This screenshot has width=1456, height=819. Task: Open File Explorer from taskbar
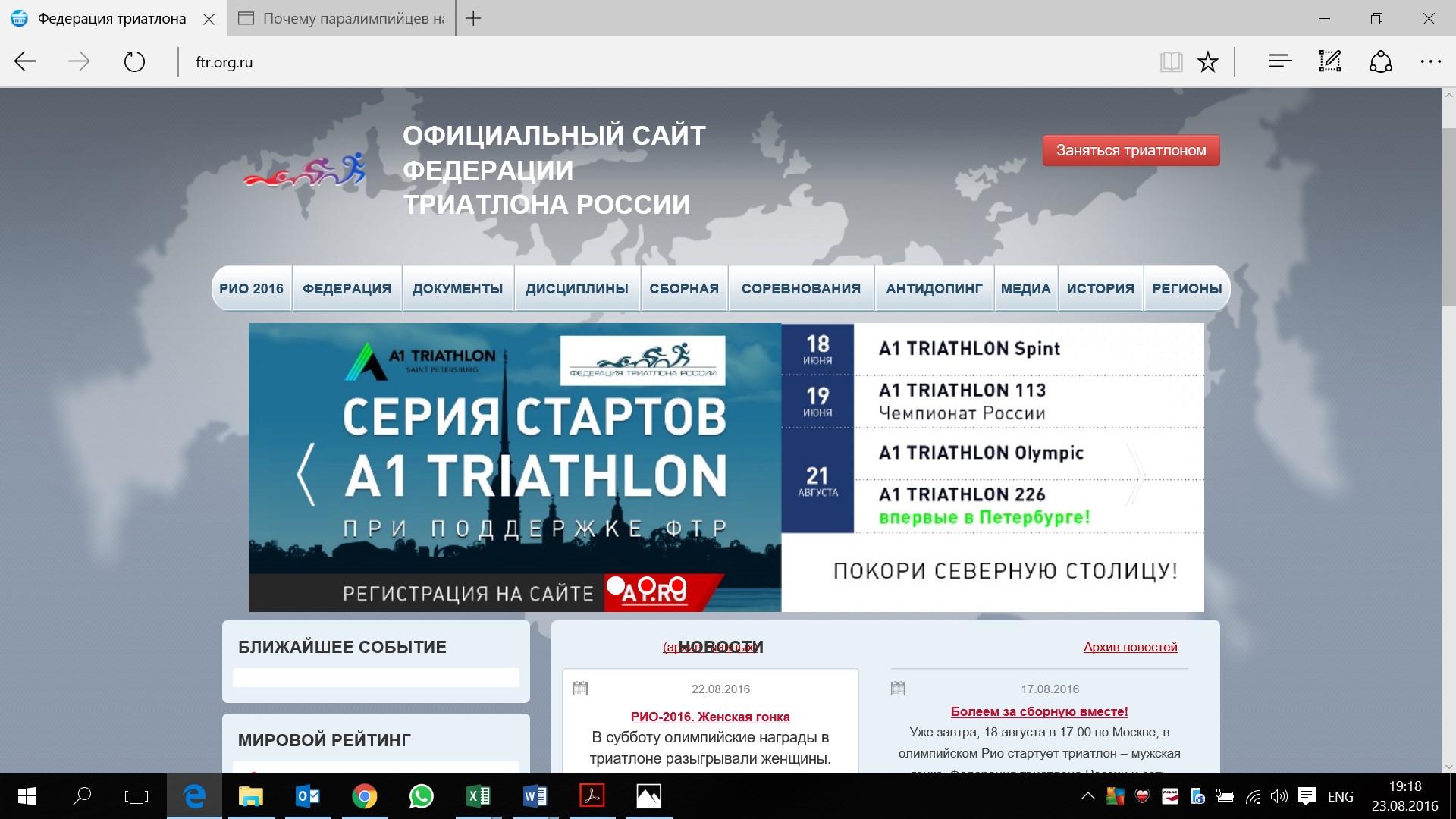(x=251, y=796)
